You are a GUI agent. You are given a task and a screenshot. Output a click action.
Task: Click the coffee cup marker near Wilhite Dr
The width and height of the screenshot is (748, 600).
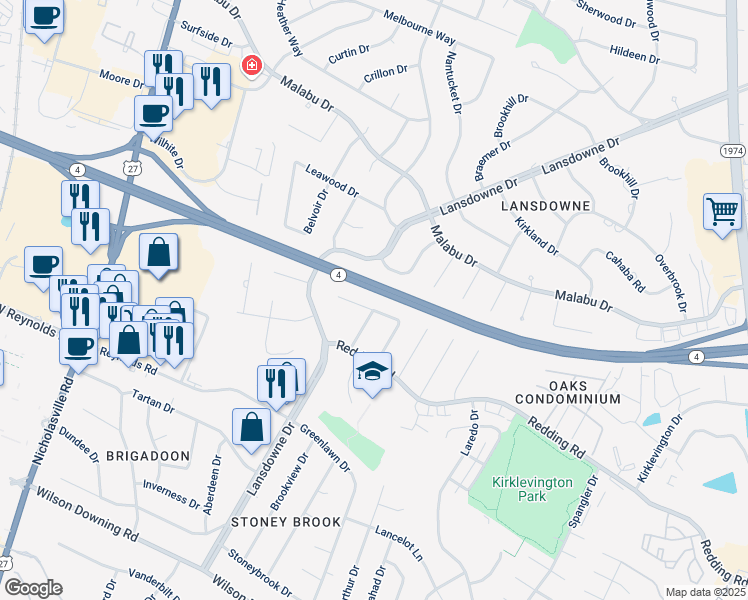click(x=154, y=115)
